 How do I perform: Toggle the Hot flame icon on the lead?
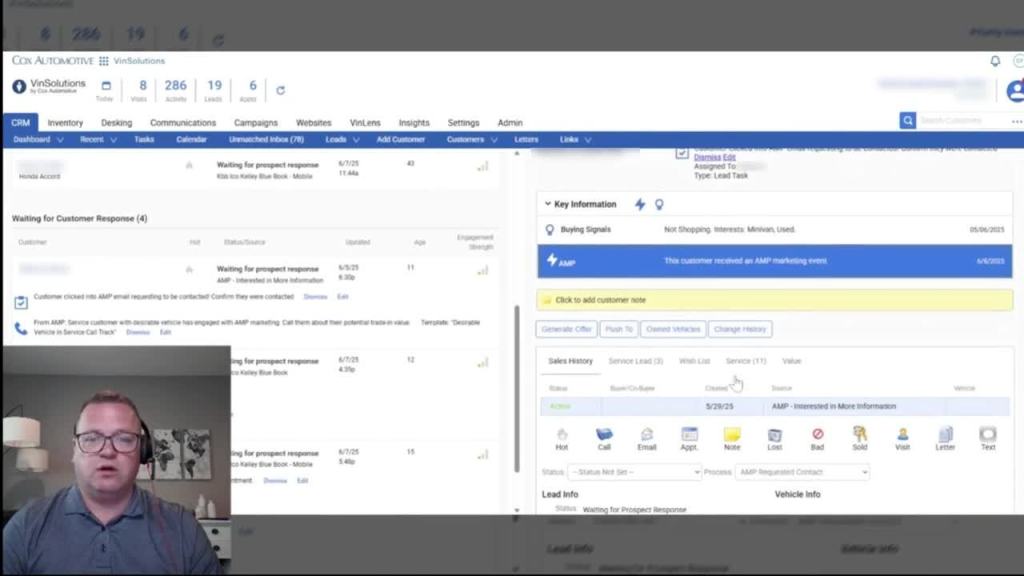point(562,435)
